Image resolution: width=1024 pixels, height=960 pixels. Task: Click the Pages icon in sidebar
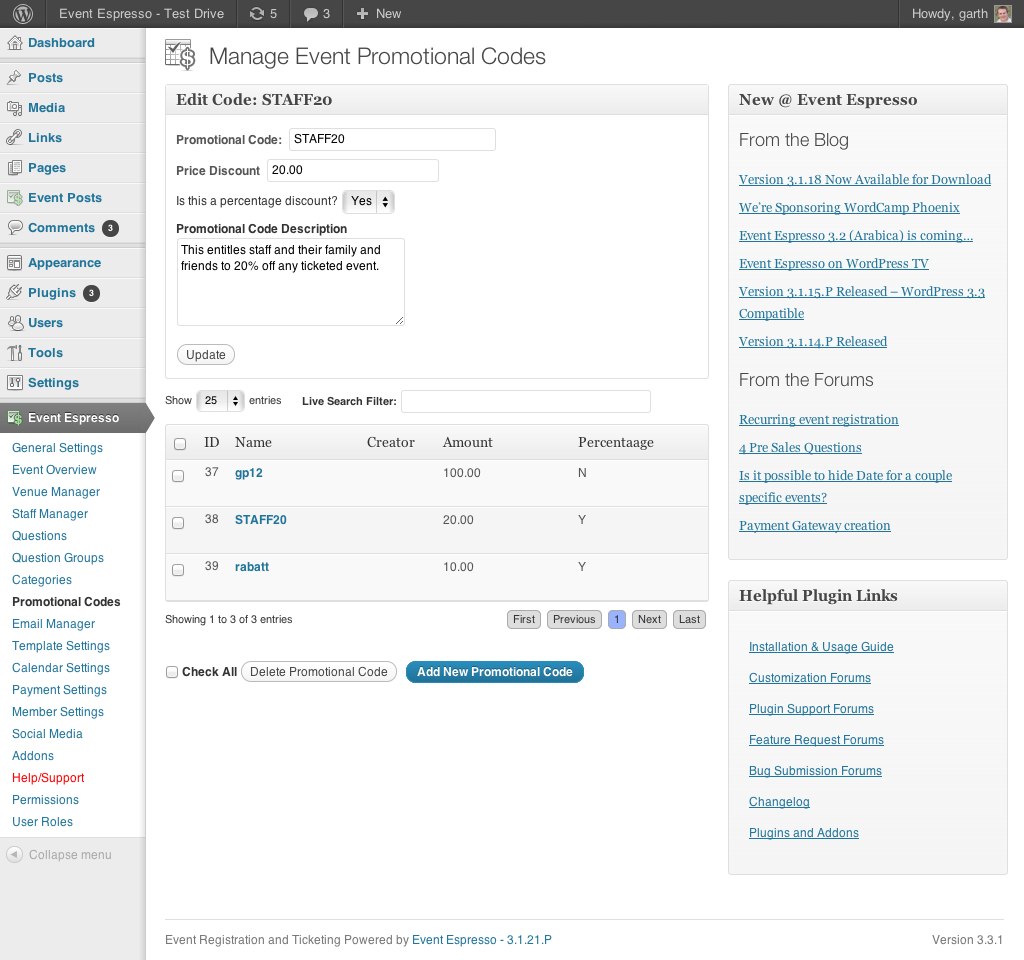[14, 168]
